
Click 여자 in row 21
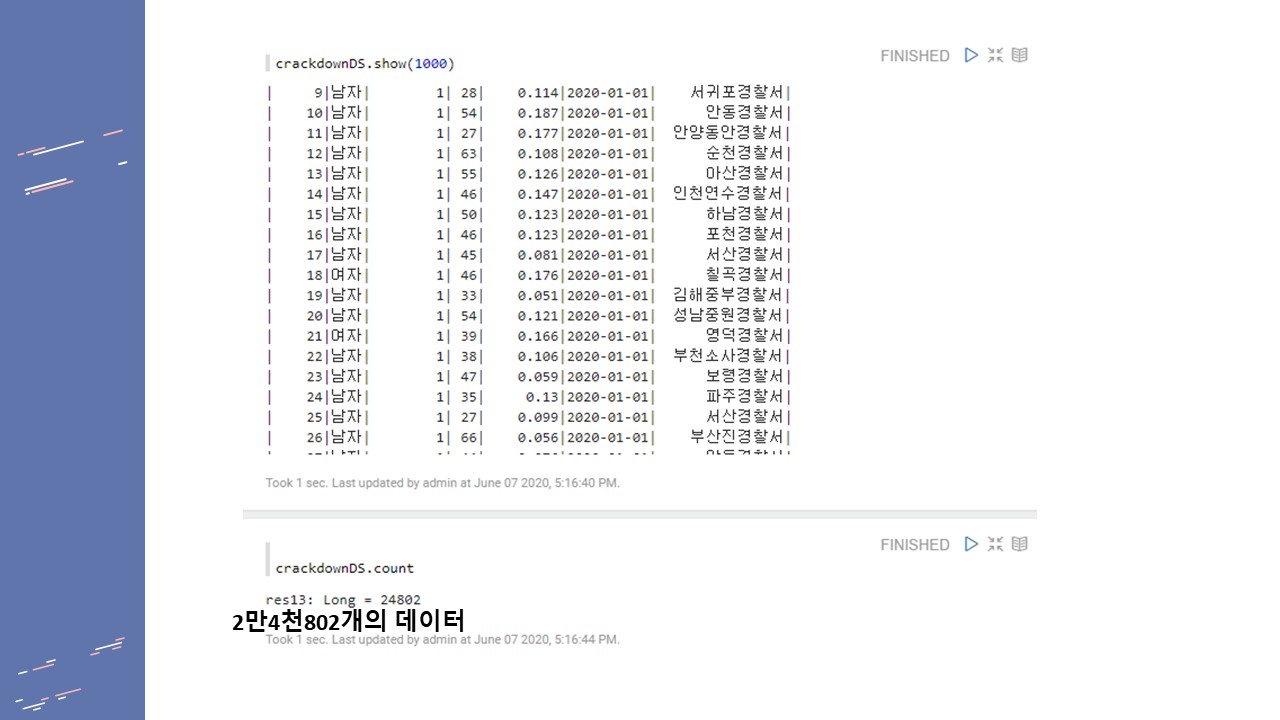tap(346, 336)
